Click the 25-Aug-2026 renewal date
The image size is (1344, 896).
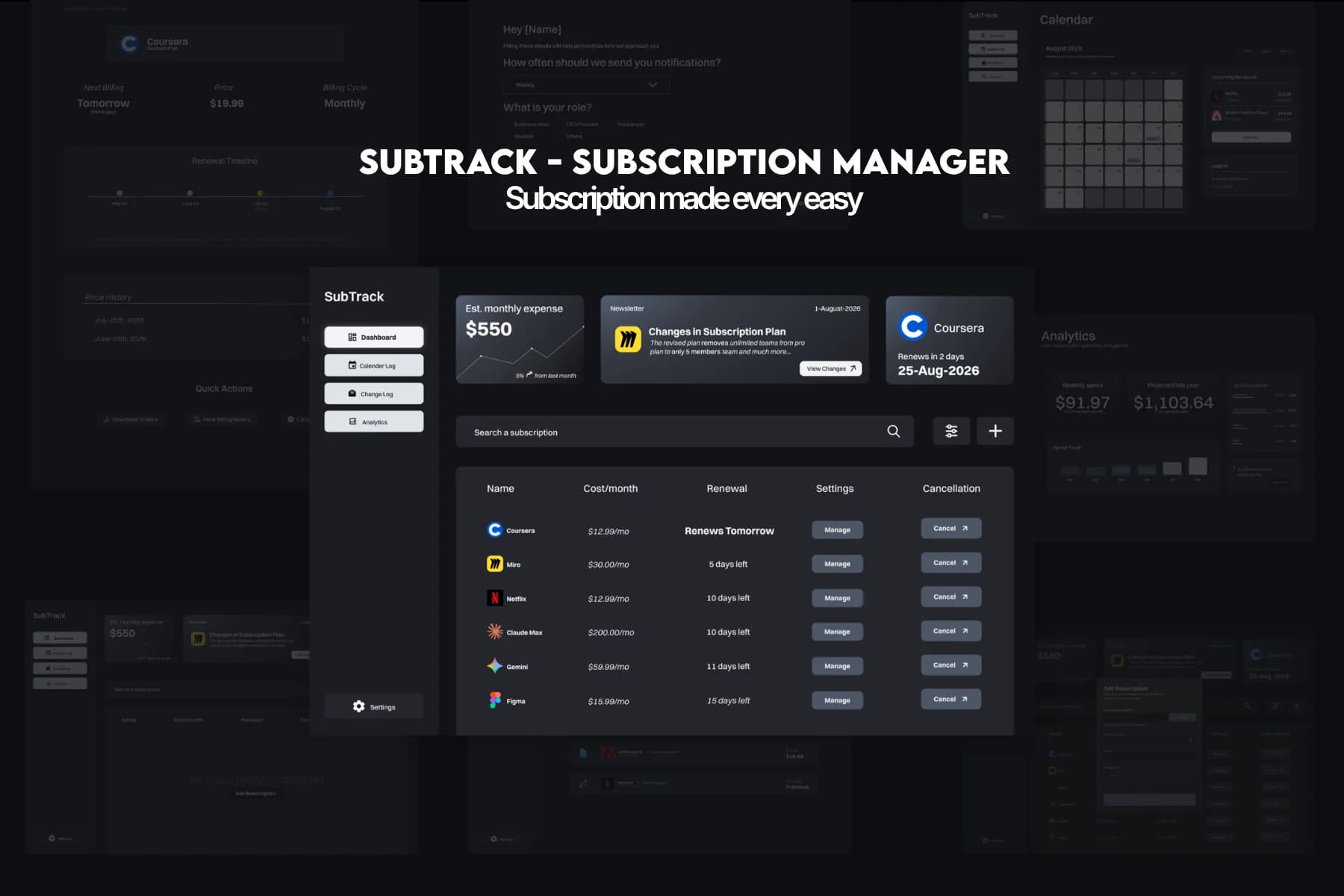[x=938, y=370]
